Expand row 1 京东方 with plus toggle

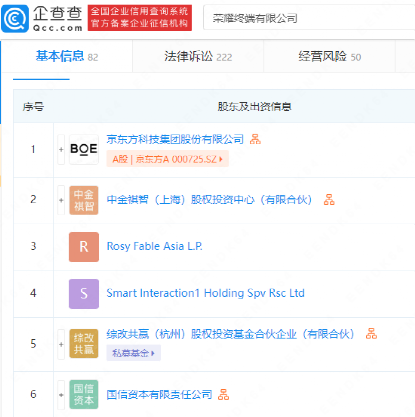click(61, 149)
